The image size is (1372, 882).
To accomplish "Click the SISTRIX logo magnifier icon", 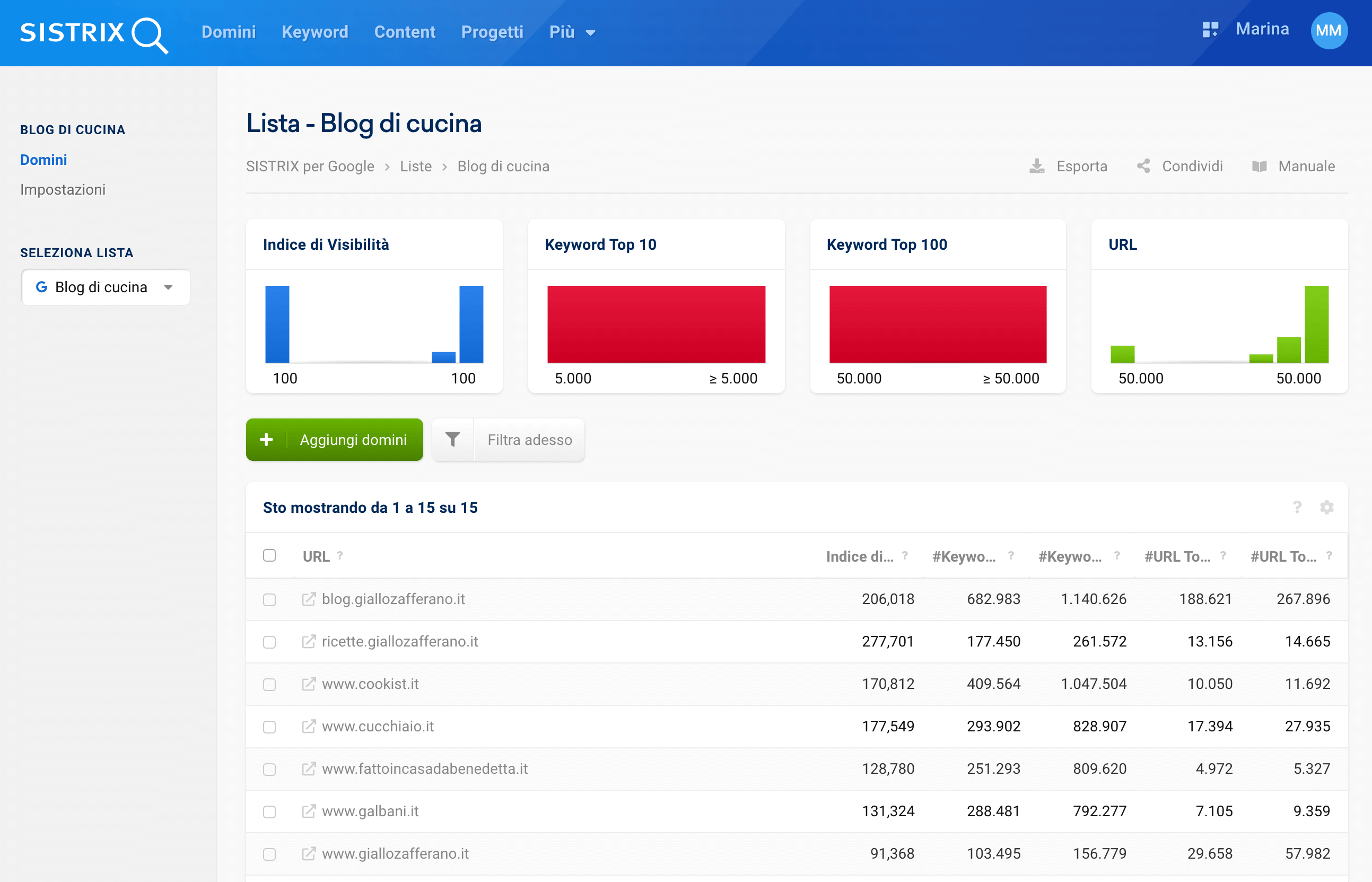I will (x=150, y=35).
